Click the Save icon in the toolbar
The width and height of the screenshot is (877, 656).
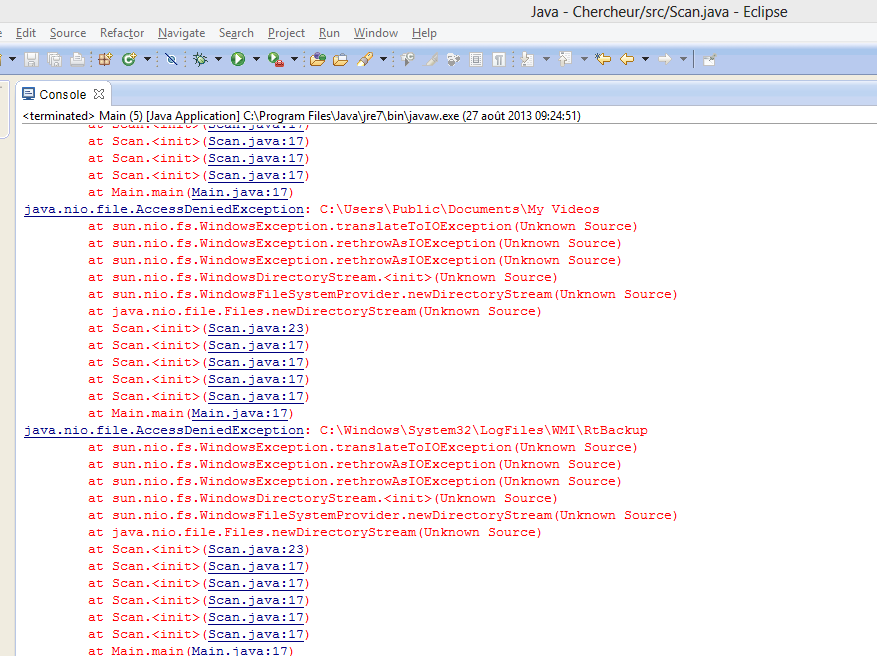coord(33,59)
